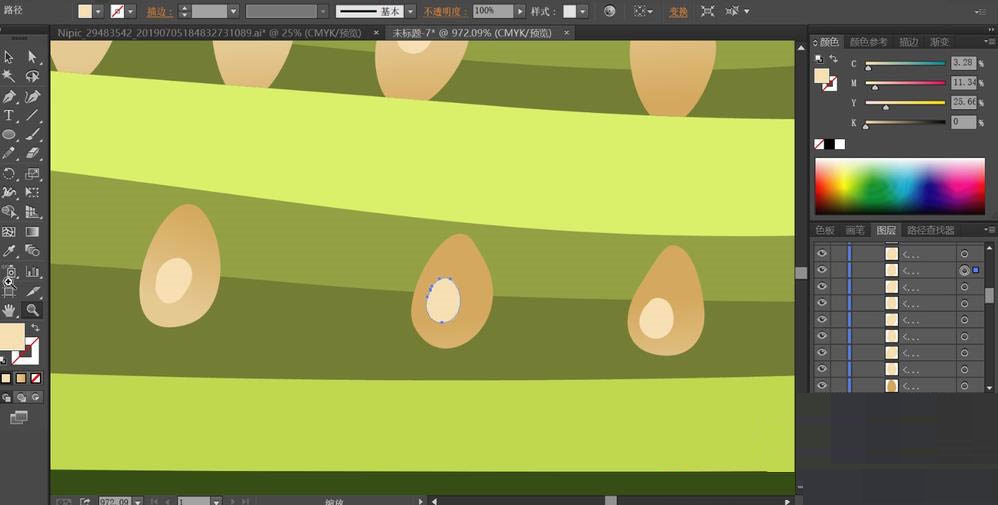Switch to the 路径查找器 panel tab
The height and width of the screenshot is (505, 998).
(930, 230)
